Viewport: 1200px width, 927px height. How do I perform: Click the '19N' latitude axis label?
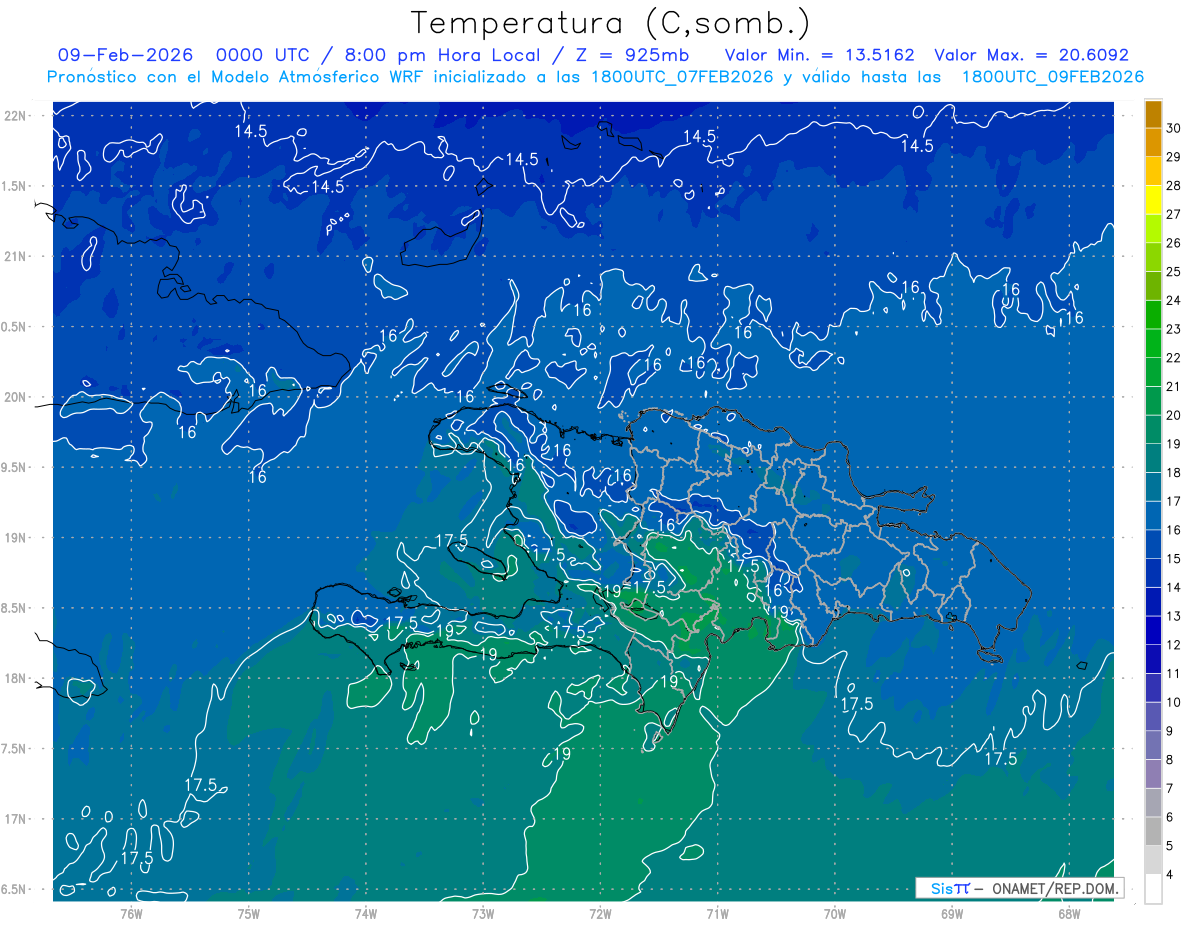(x=16, y=538)
